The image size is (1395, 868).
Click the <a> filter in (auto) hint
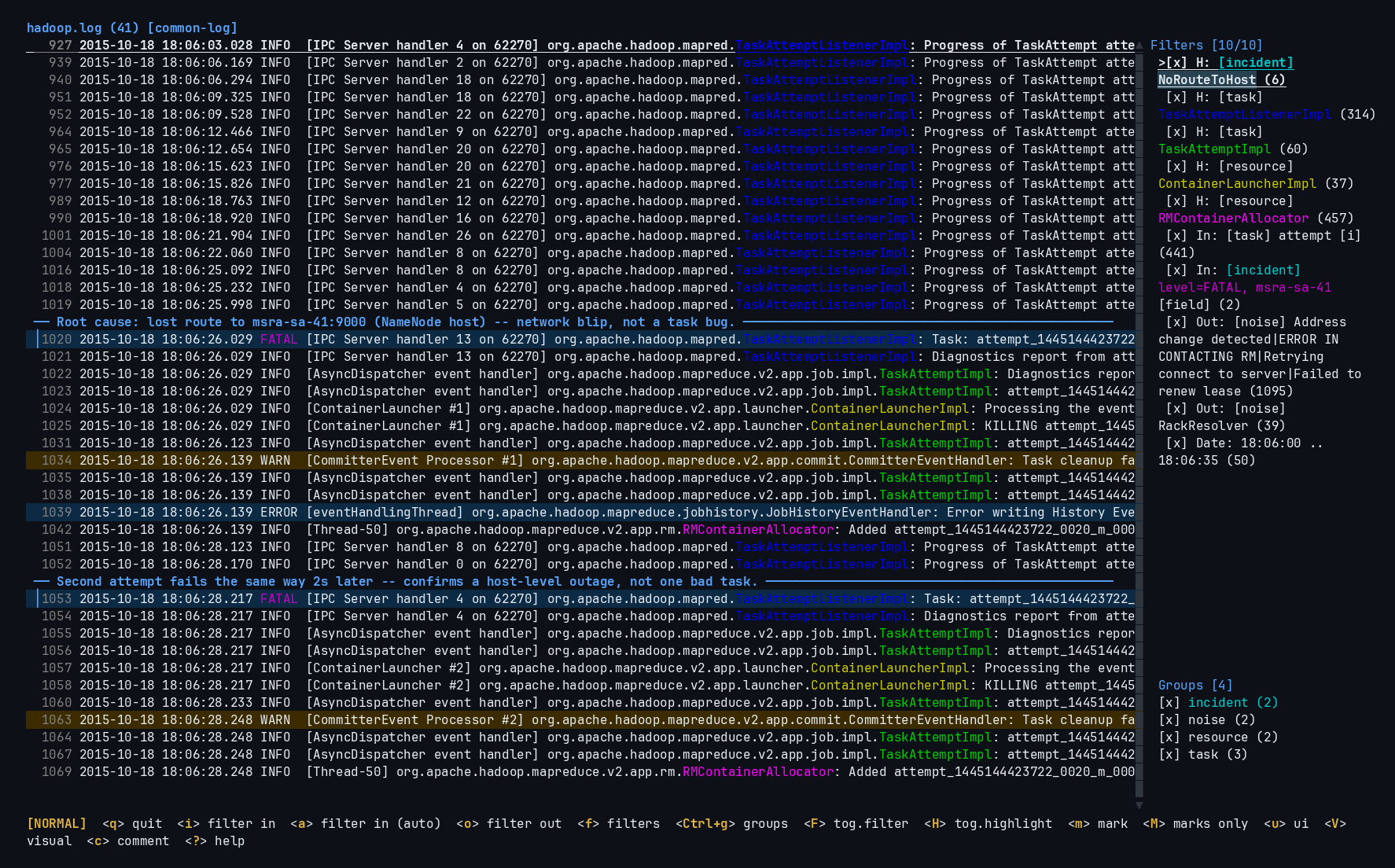tap(366, 824)
